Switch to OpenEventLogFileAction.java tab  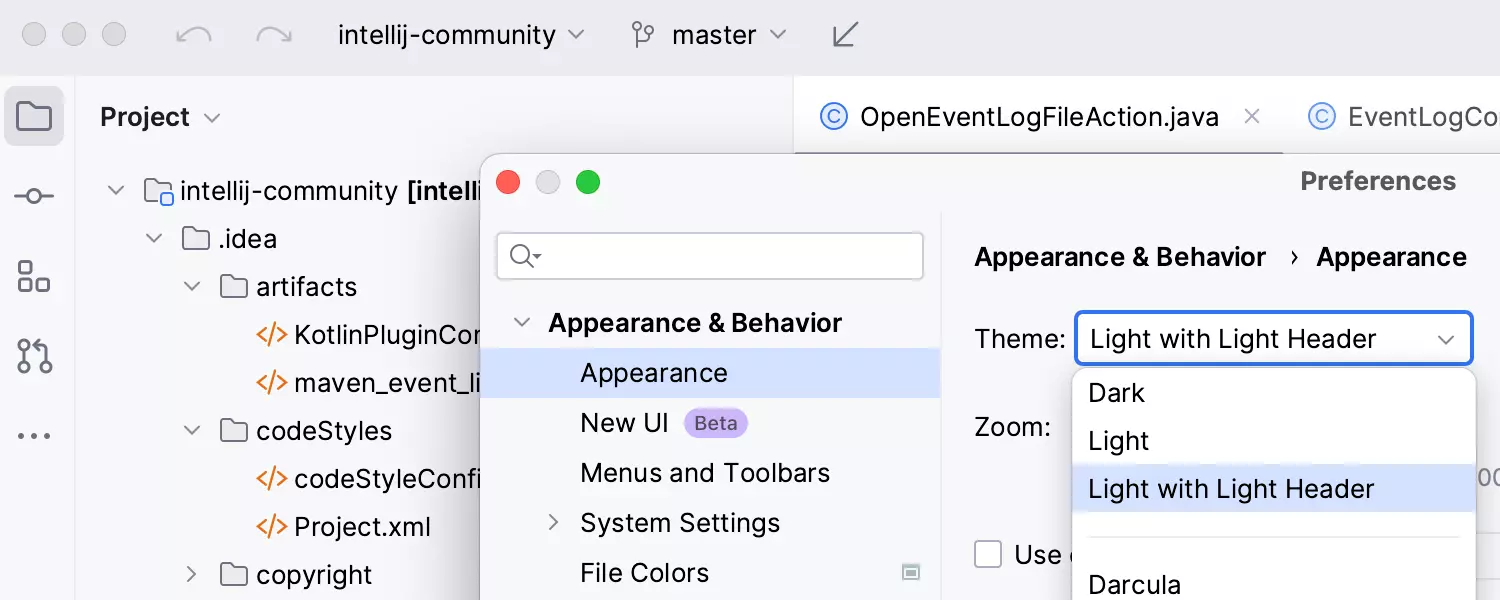pos(1038,117)
